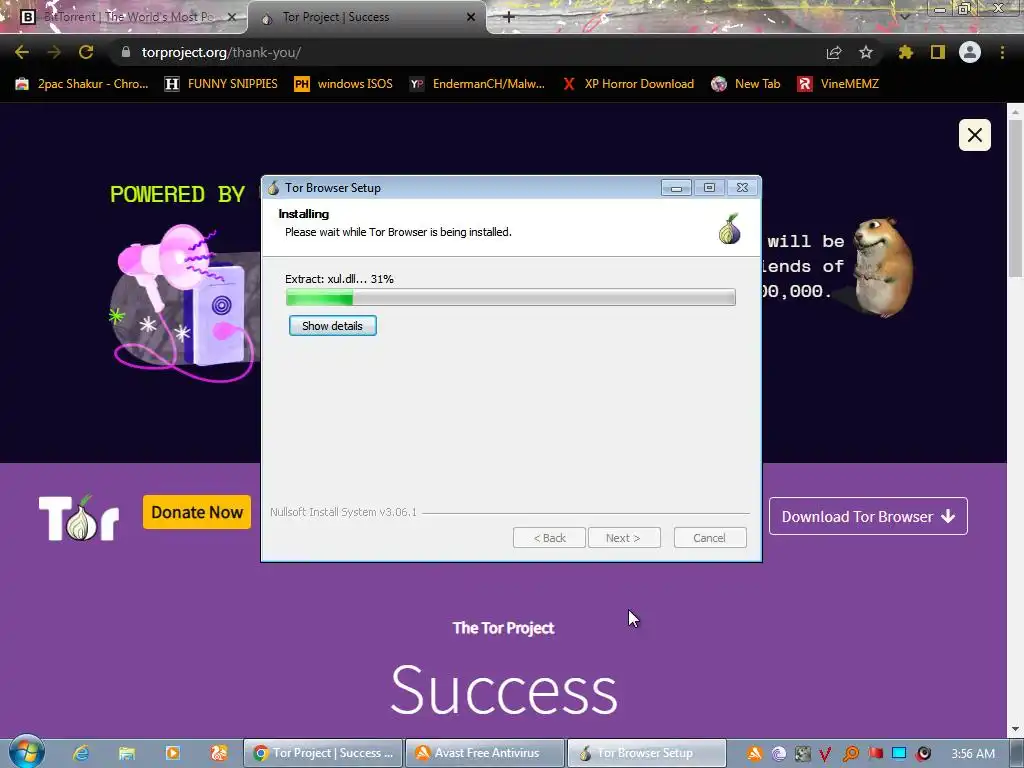Viewport: 1024px width, 768px height.
Task: Click the Avast tray icon
Action: point(754,754)
